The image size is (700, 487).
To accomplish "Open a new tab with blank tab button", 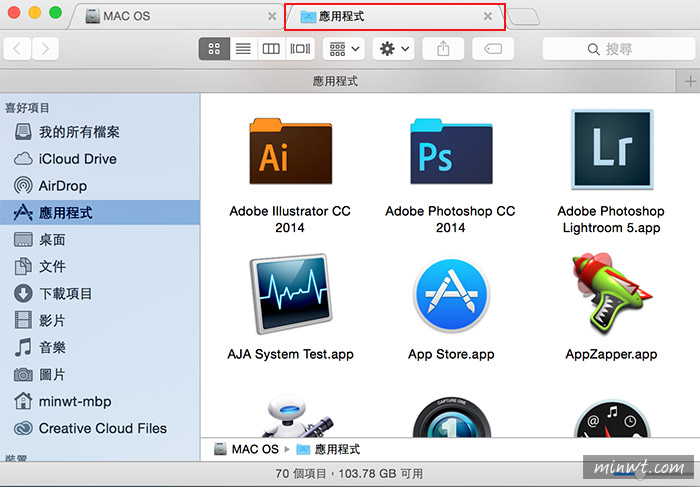I will click(x=524, y=17).
